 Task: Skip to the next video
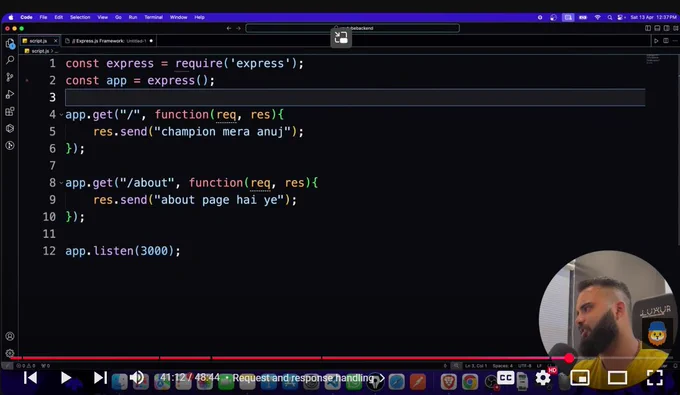pos(100,378)
